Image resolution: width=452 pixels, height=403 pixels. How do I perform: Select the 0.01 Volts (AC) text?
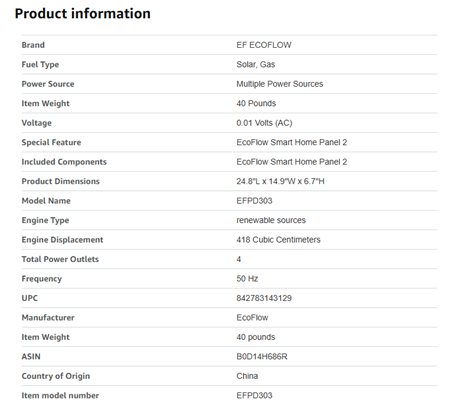(264, 123)
